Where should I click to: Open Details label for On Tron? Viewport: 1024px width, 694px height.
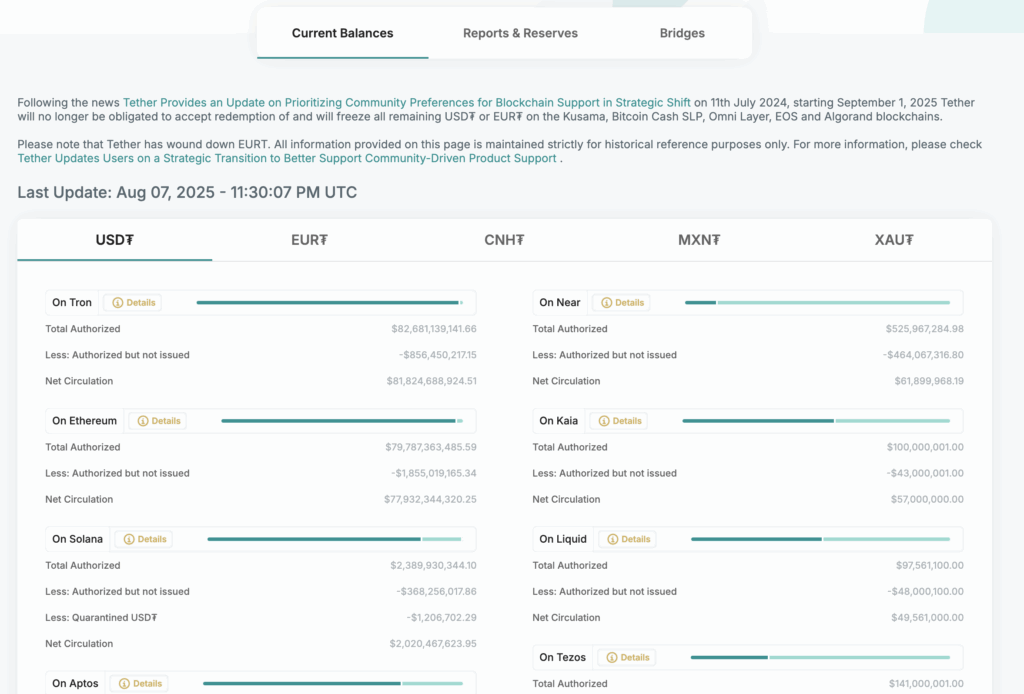click(141, 303)
